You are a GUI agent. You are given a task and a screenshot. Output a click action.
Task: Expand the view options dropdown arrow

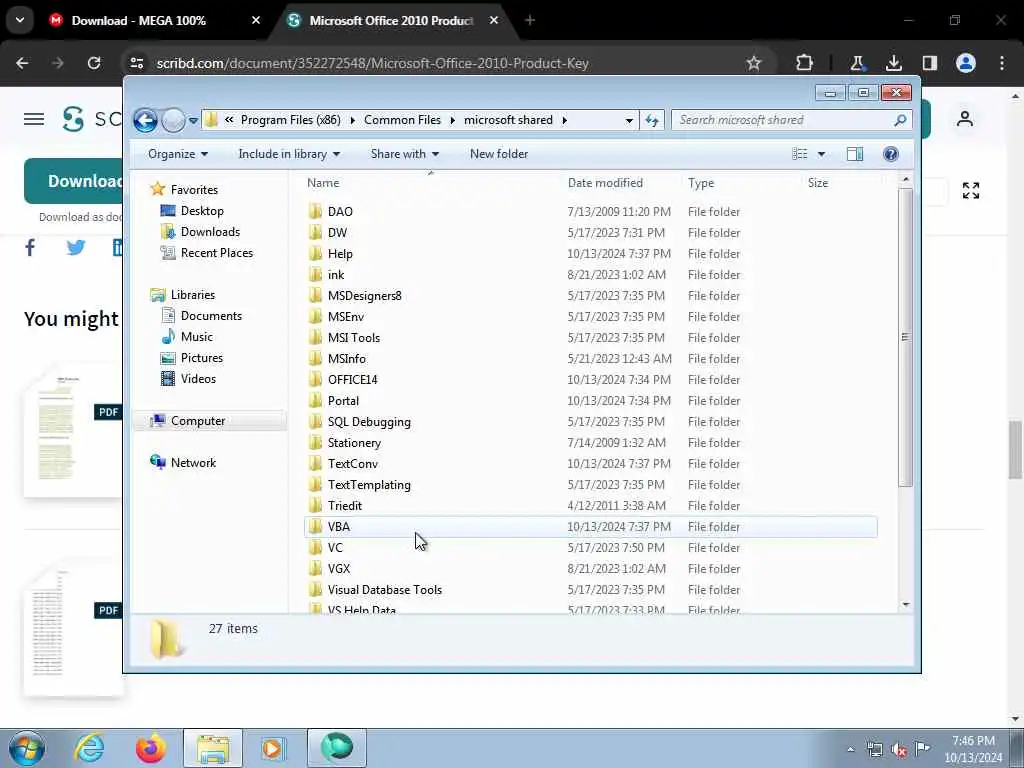click(822, 154)
